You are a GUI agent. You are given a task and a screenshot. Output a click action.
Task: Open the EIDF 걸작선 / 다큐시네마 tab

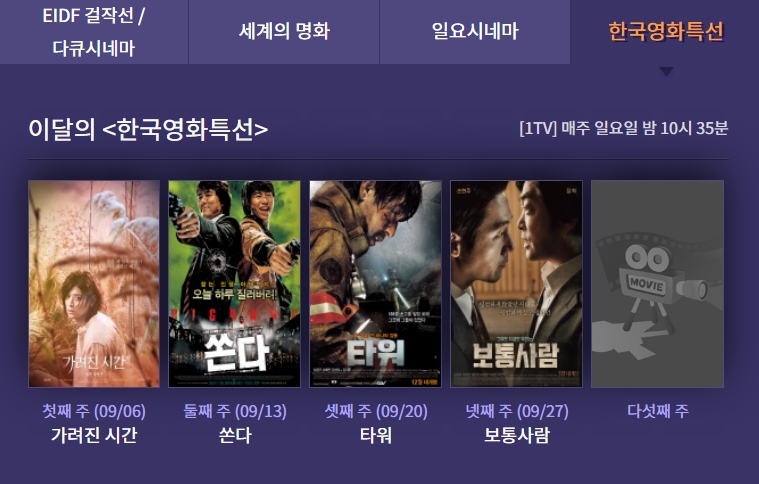tap(94, 32)
